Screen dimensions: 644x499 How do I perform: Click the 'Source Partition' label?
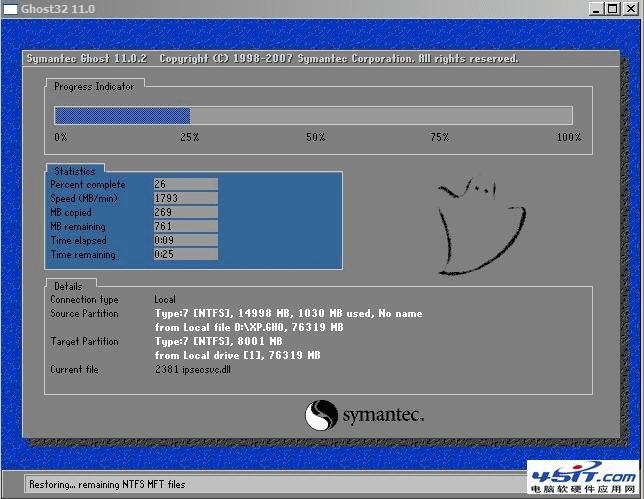pos(84,313)
